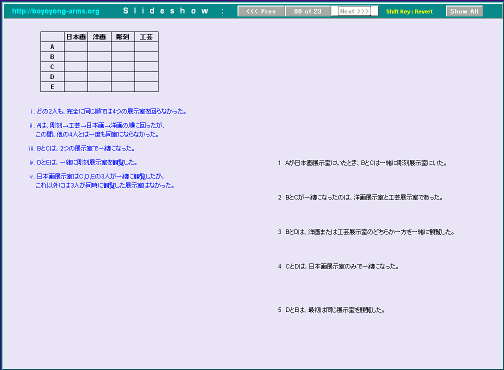504x370 pixels.
Task: Open the boyoyong-arms.org link
Action: click(x=56, y=11)
